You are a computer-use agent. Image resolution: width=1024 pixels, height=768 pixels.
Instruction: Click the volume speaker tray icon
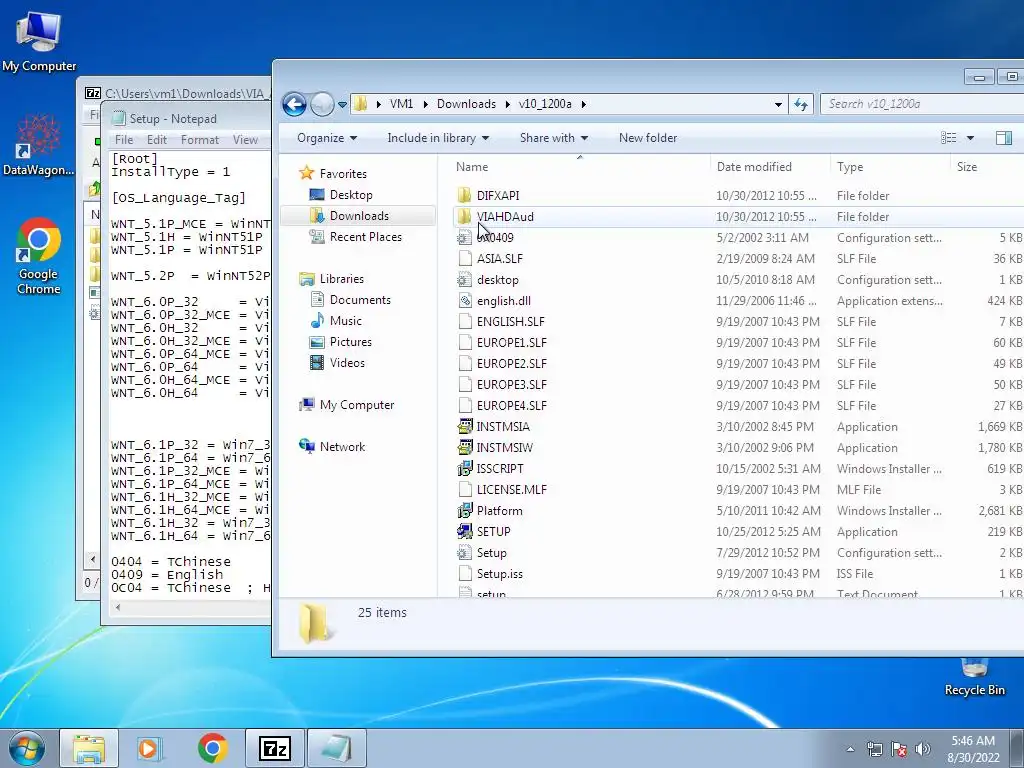pyautogui.click(x=923, y=749)
